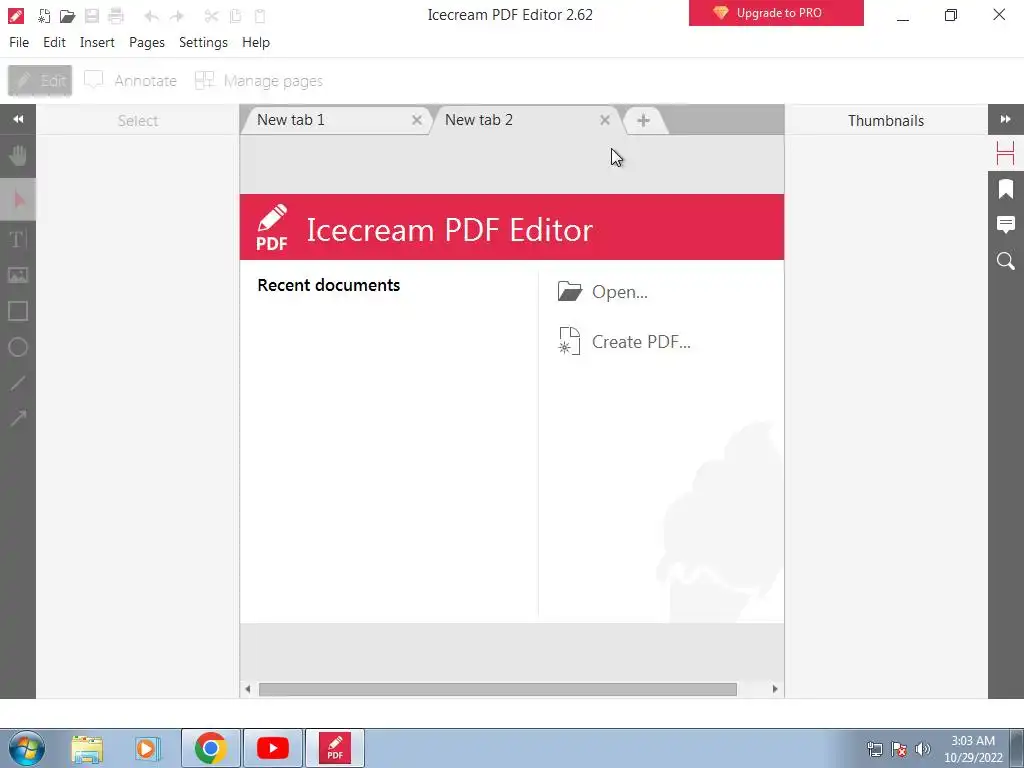Click the taskbar clock showing 3:03 AM
The width and height of the screenshot is (1024, 768).
click(x=973, y=748)
